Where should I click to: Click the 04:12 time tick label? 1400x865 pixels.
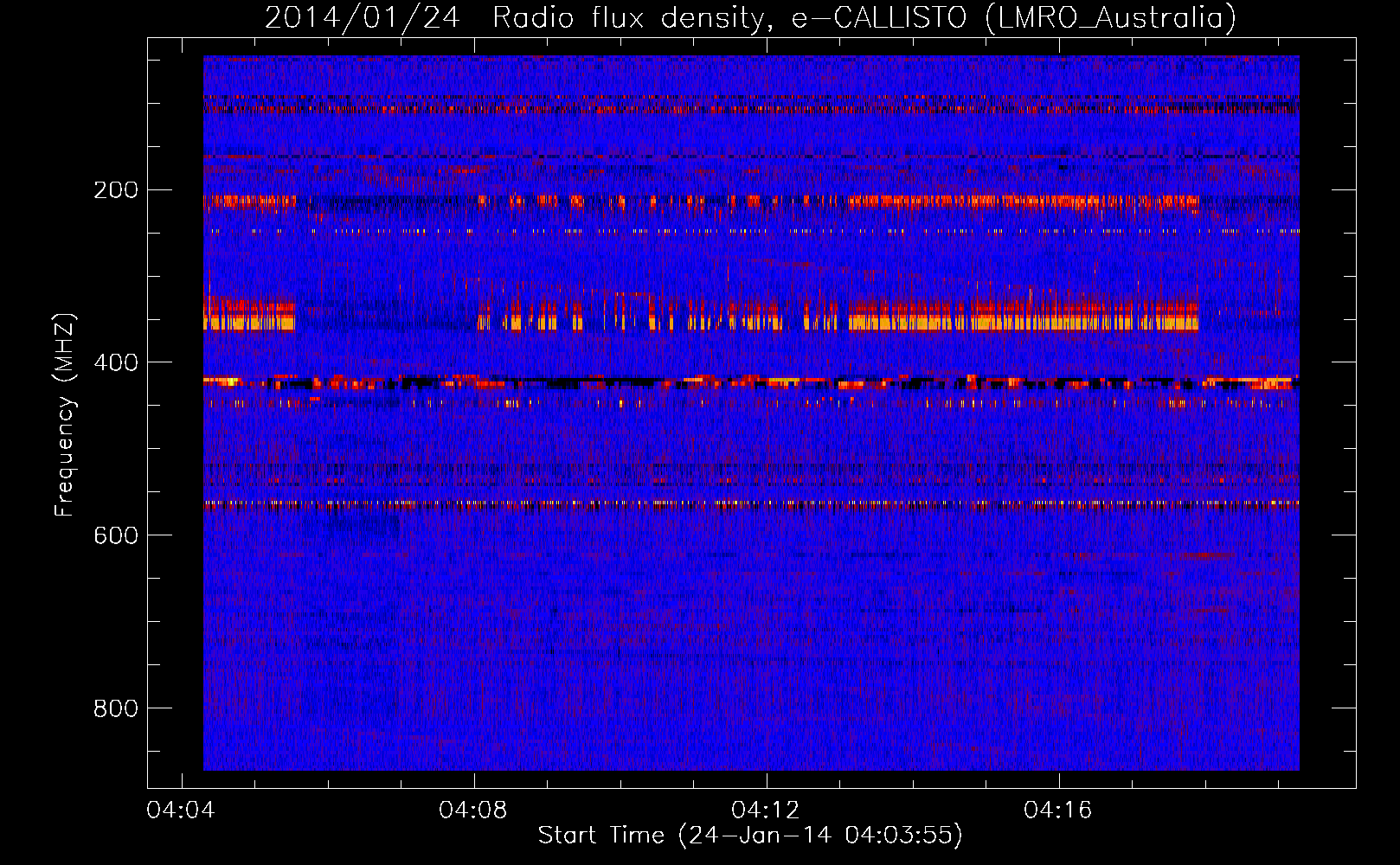[766, 811]
